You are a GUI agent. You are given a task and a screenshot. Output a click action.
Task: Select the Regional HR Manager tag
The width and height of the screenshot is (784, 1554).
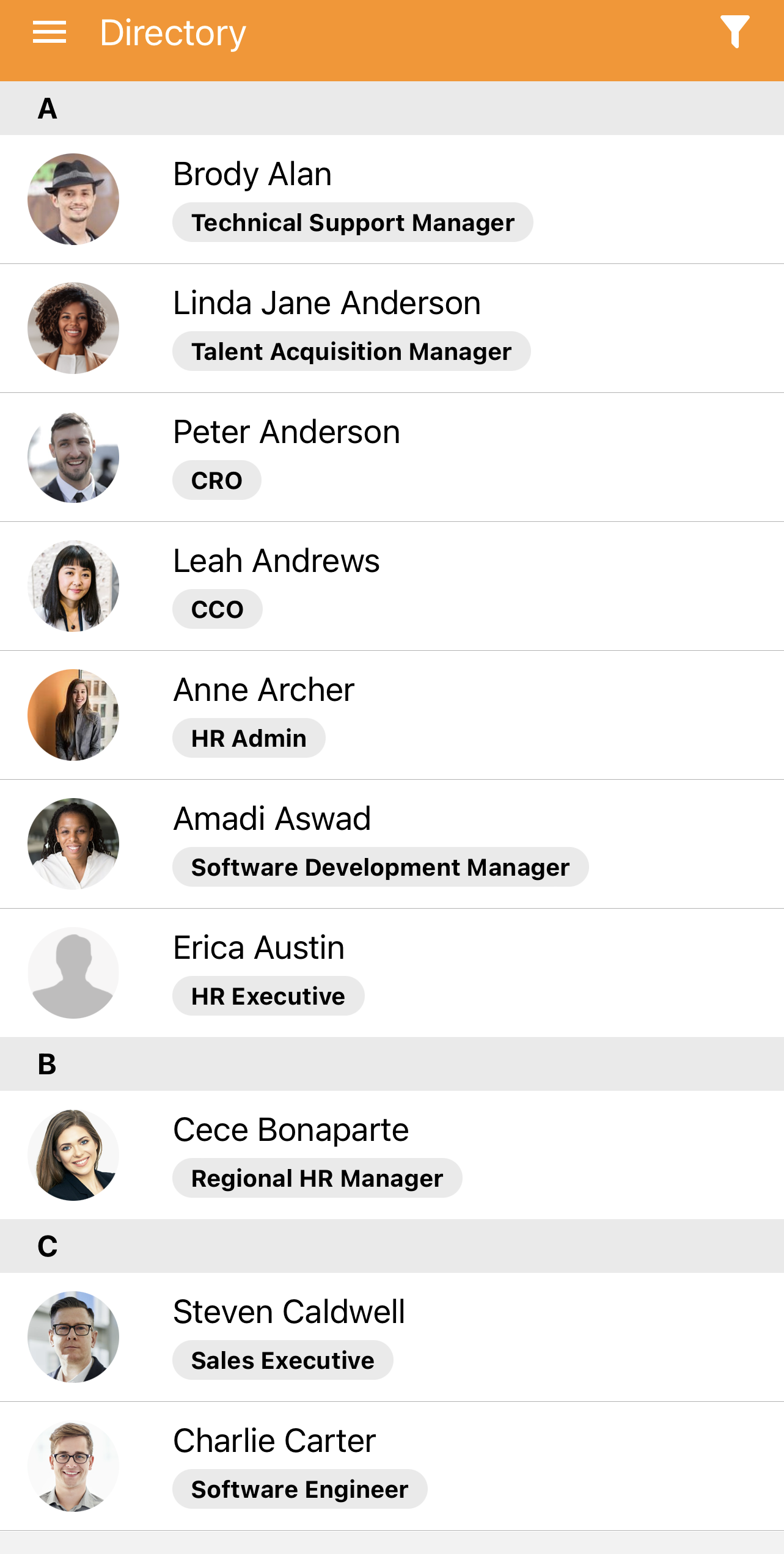tap(317, 1179)
